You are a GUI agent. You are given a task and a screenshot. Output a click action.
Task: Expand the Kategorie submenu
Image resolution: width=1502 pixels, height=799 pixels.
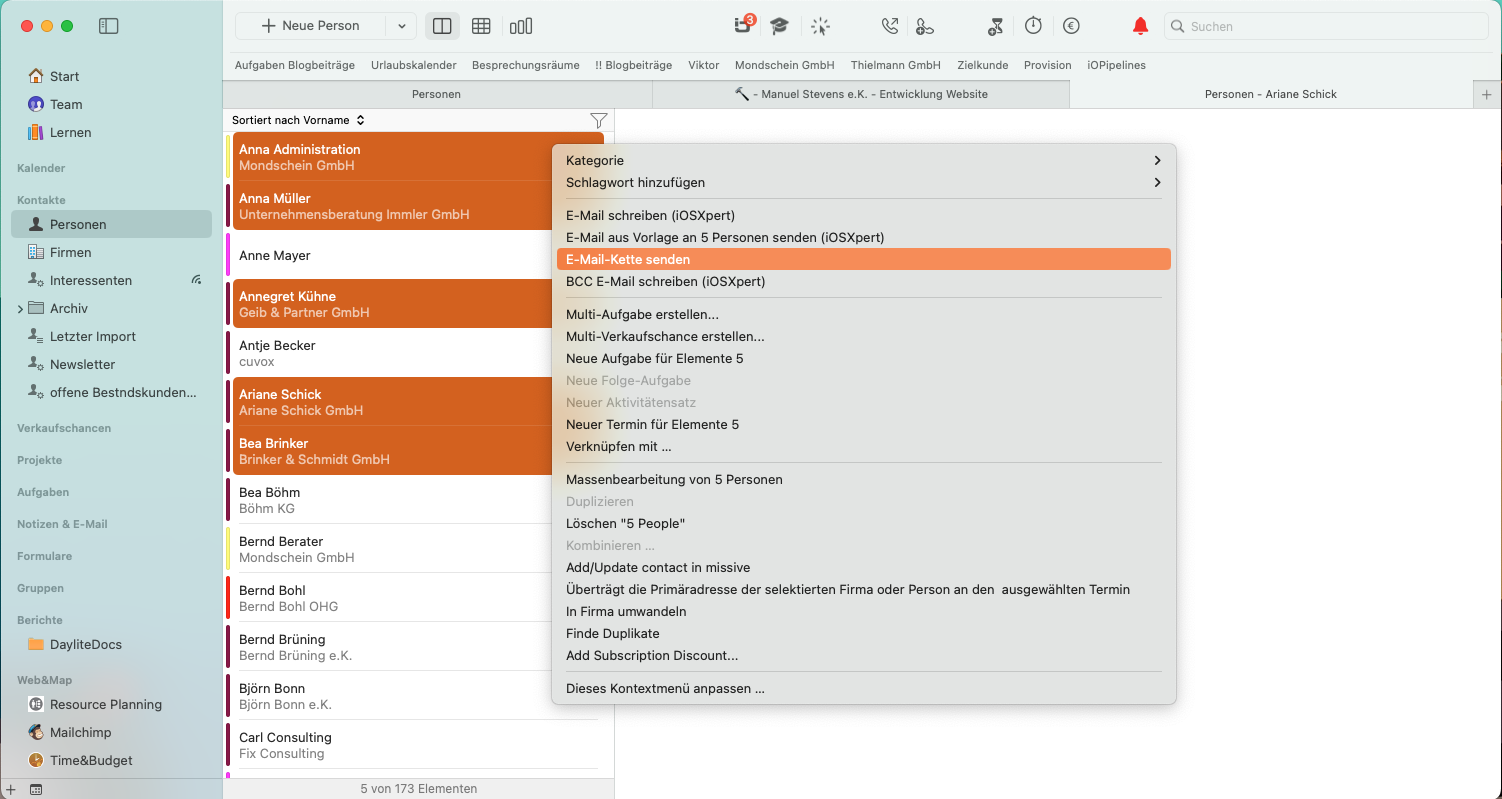[863, 160]
